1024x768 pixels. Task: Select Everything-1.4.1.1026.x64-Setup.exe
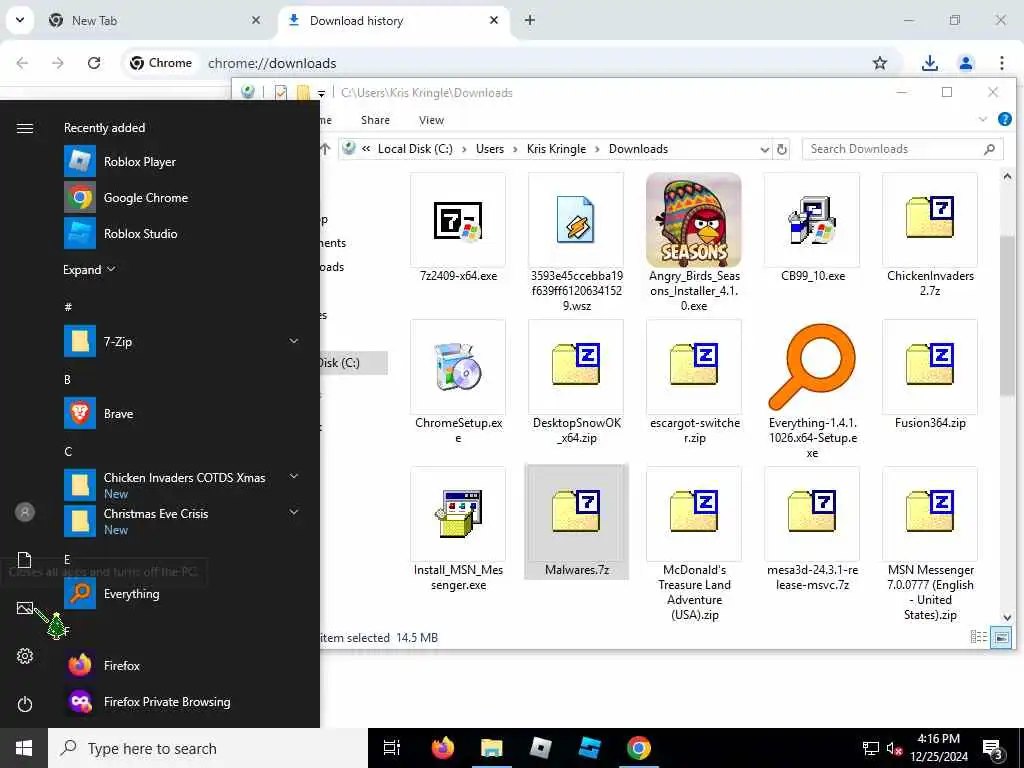812,391
